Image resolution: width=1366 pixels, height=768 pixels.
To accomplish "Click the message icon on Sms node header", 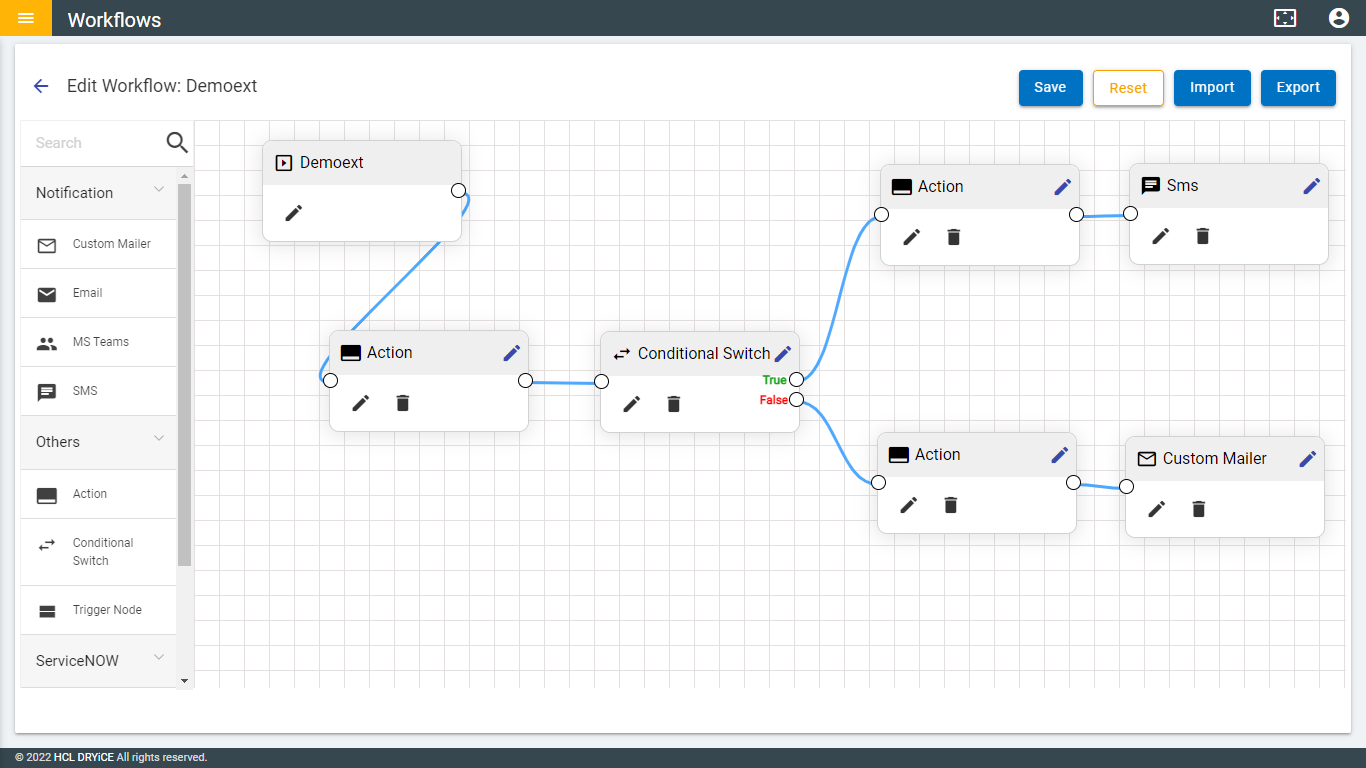I will pyautogui.click(x=1151, y=186).
